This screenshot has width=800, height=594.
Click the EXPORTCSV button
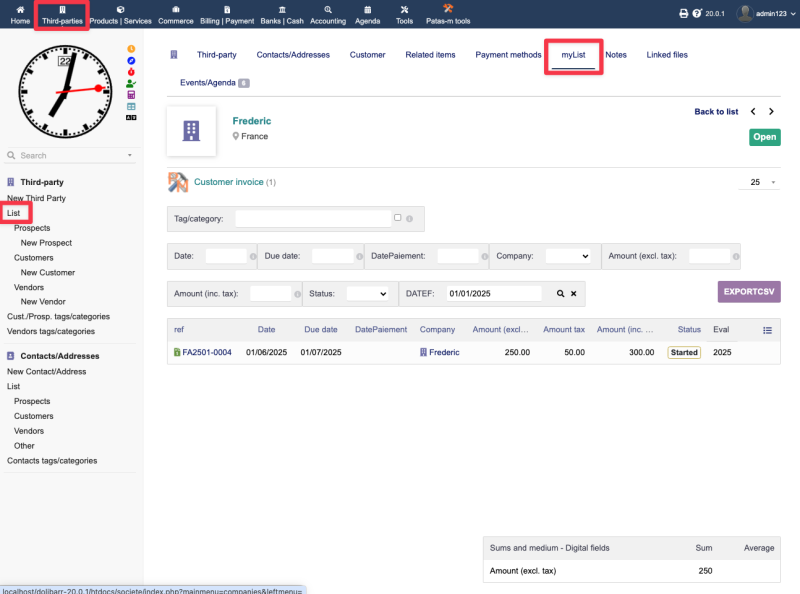(748, 292)
